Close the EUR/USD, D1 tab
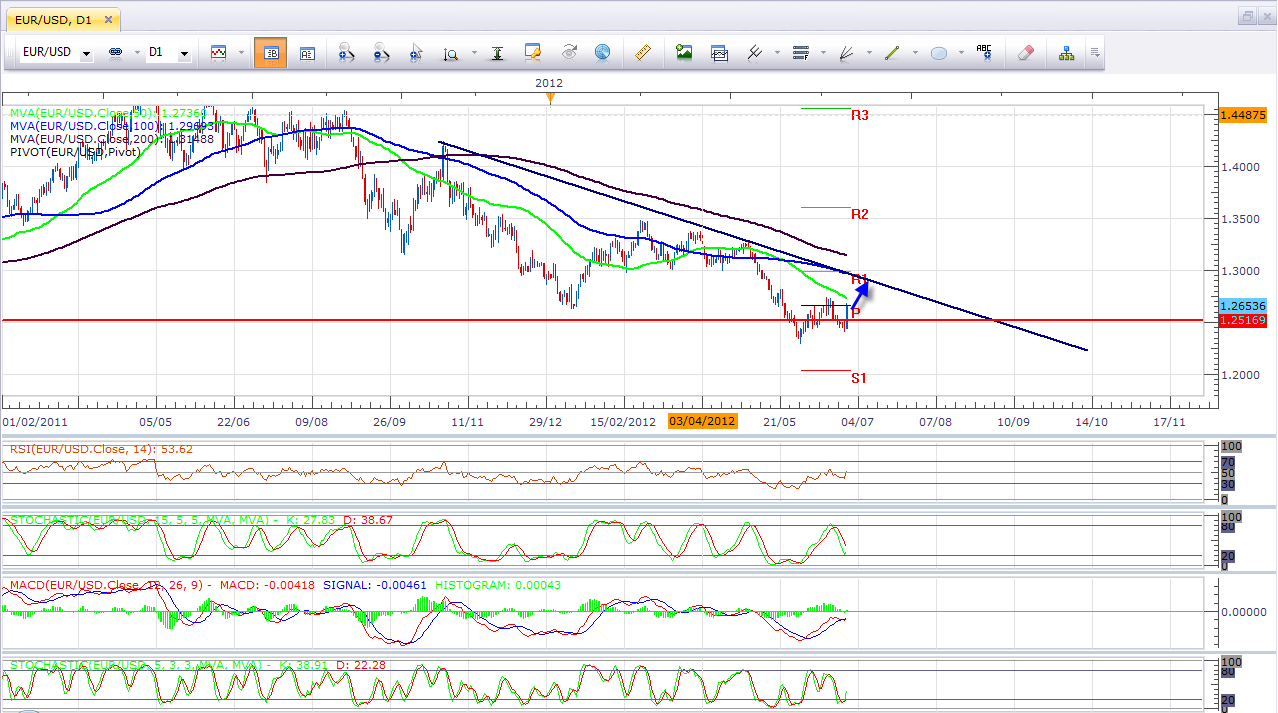The width and height of the screenshot is (1278, 713). 107,19
